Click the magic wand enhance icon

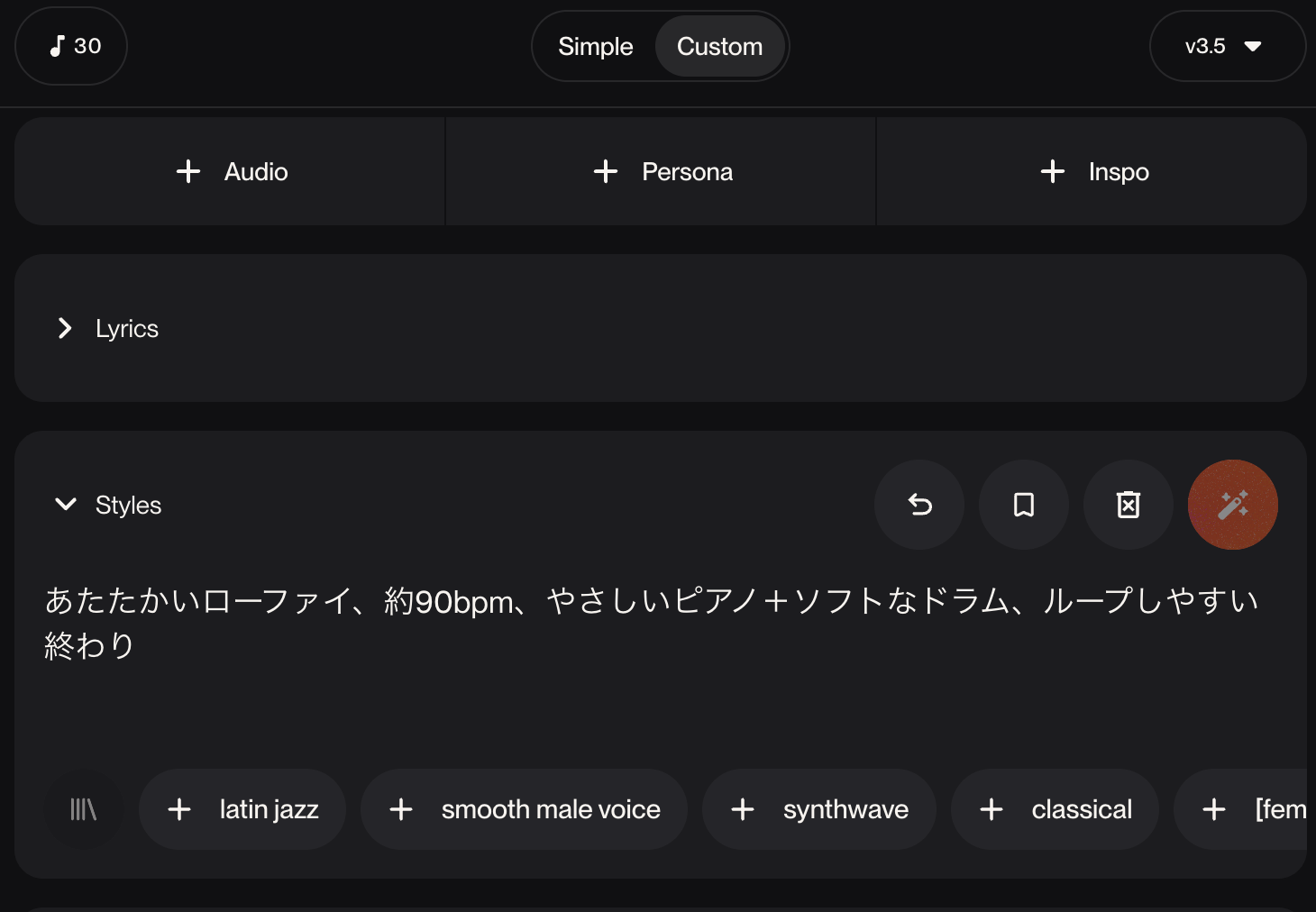(1232, 505)
